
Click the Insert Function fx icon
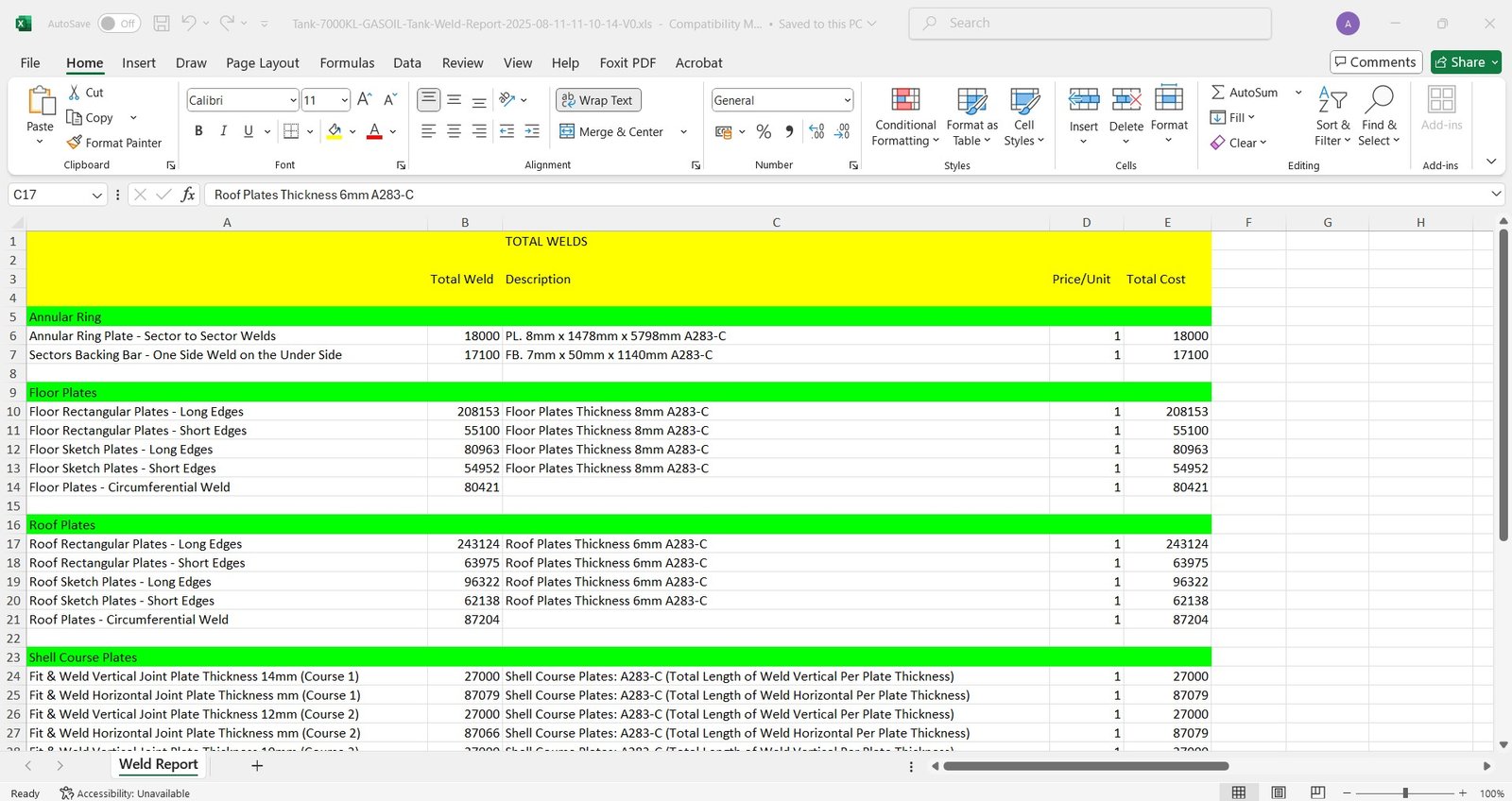[188, 195]
